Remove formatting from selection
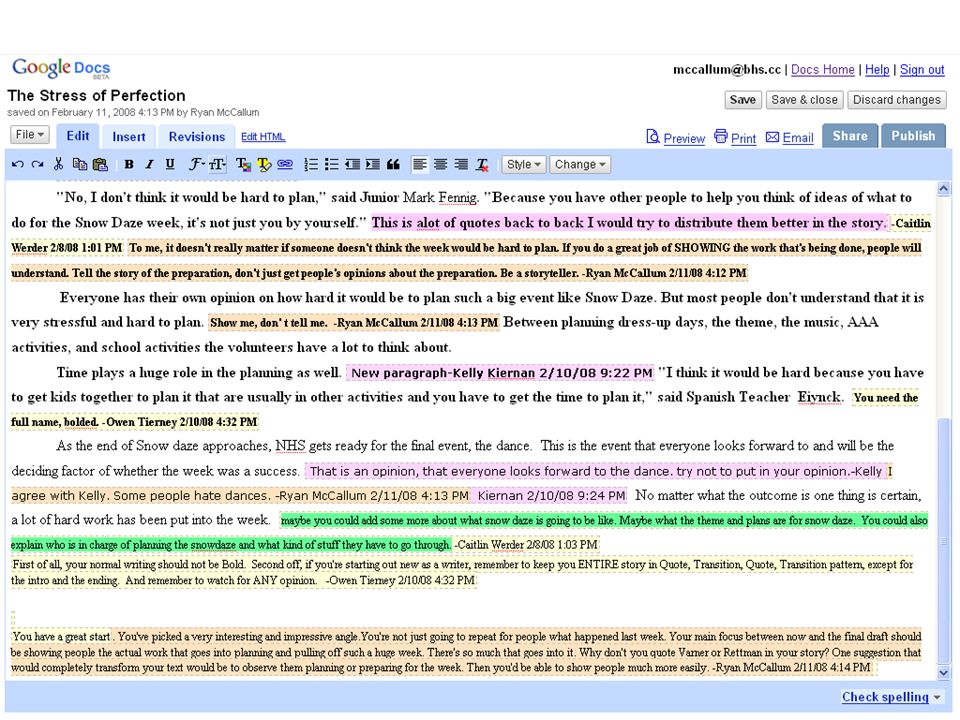This screenshot has width=960, height=720. coord(482,164)
